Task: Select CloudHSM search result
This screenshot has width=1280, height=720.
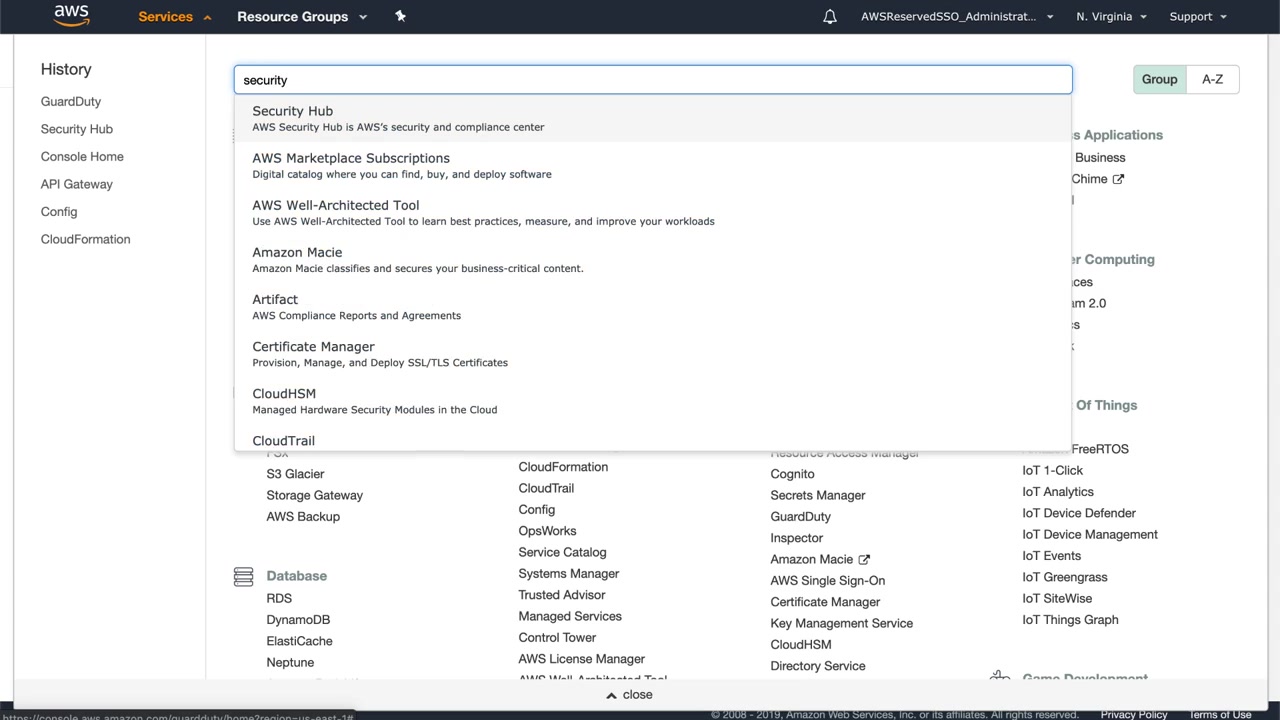Action: [x=653, y=400]
